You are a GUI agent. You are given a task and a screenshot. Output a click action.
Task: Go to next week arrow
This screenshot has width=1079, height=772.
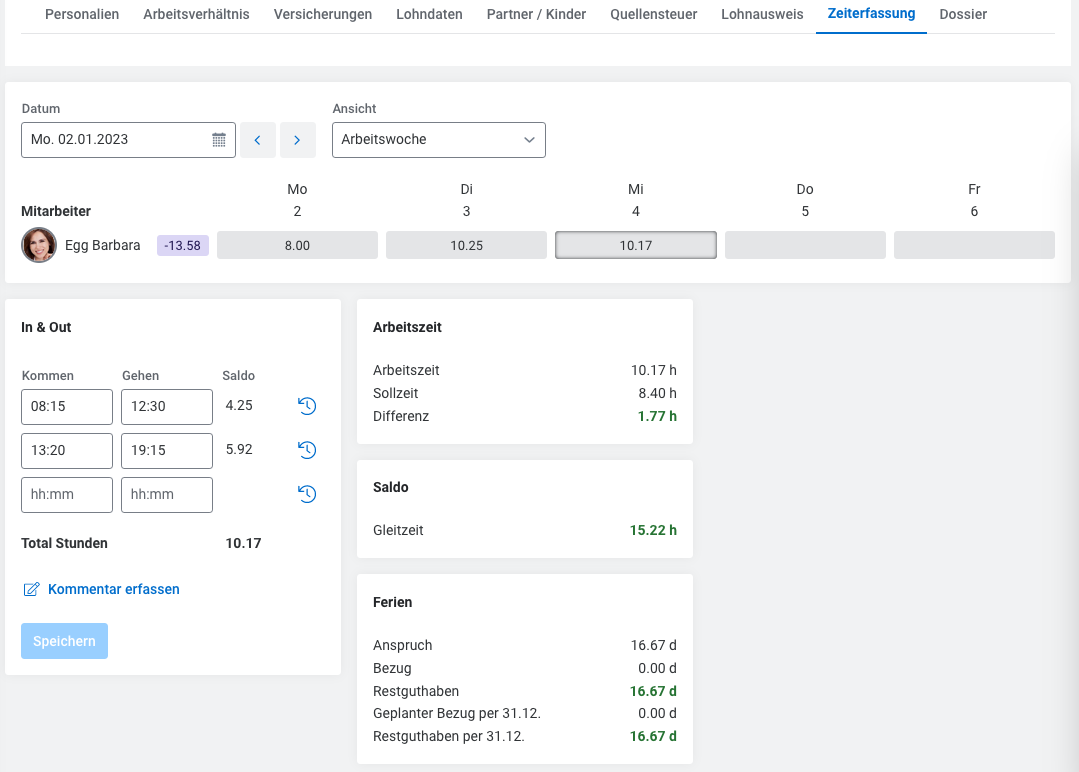click(x=297, y=140)
